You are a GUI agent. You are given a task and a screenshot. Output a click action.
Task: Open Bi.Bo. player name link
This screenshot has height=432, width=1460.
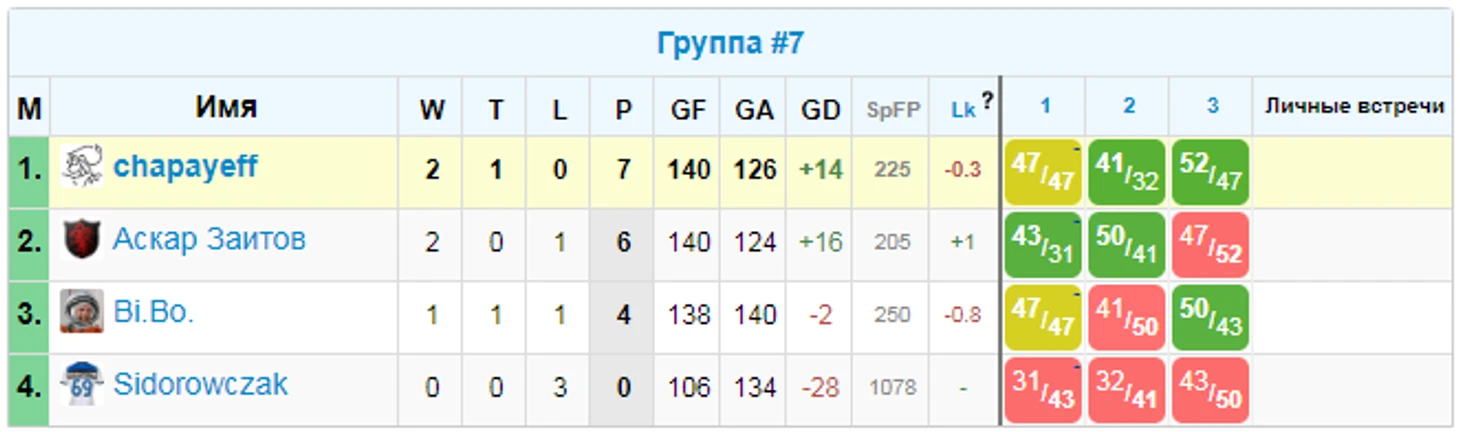click(153, 312)
